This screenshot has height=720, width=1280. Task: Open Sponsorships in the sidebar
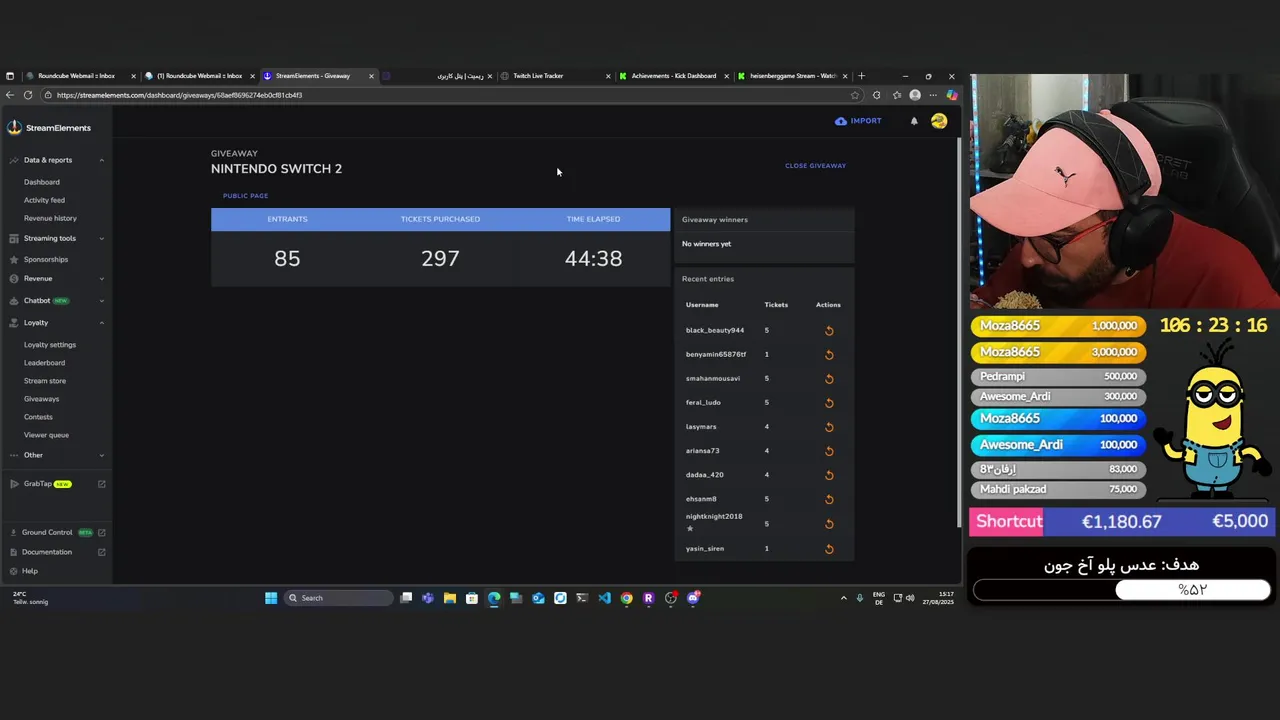46,260
